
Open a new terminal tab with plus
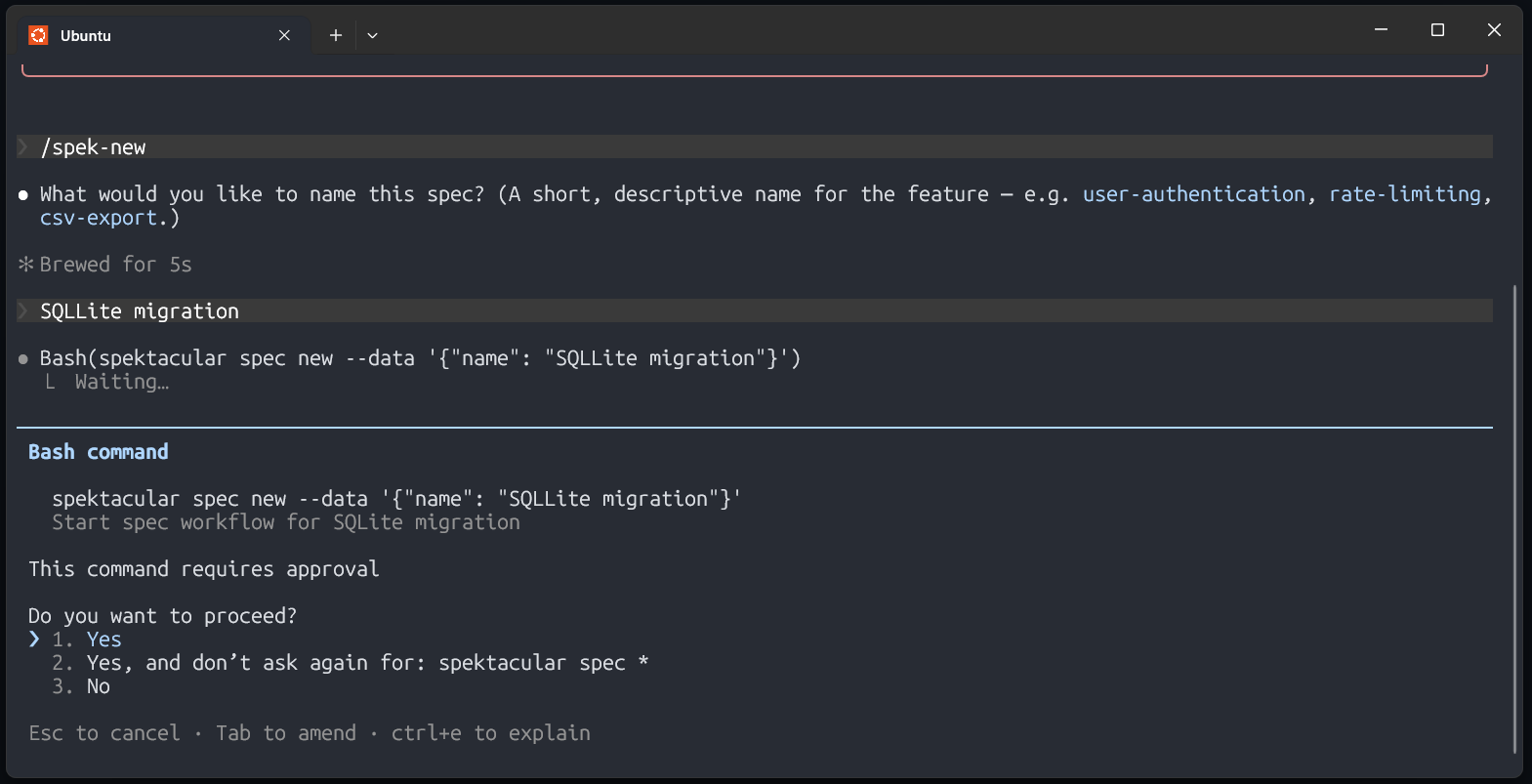coord(335,35)
